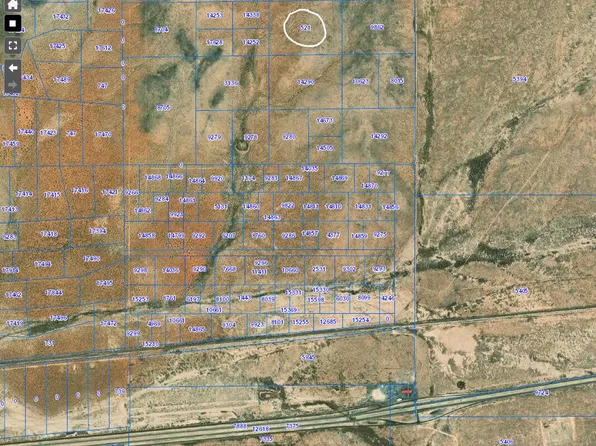The image size is (596, 446).
Task: Select parcel labeled 10661
Action: tap(214, 310)
